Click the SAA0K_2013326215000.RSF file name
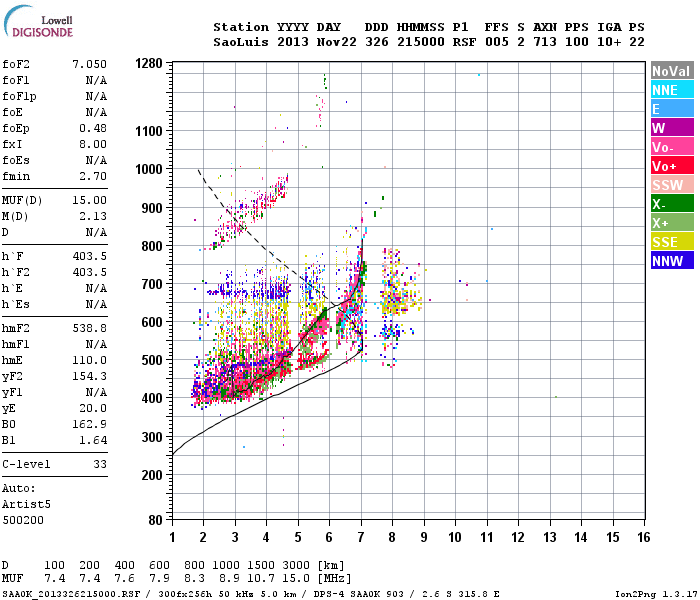700x600 pixels. coord(71,594)
